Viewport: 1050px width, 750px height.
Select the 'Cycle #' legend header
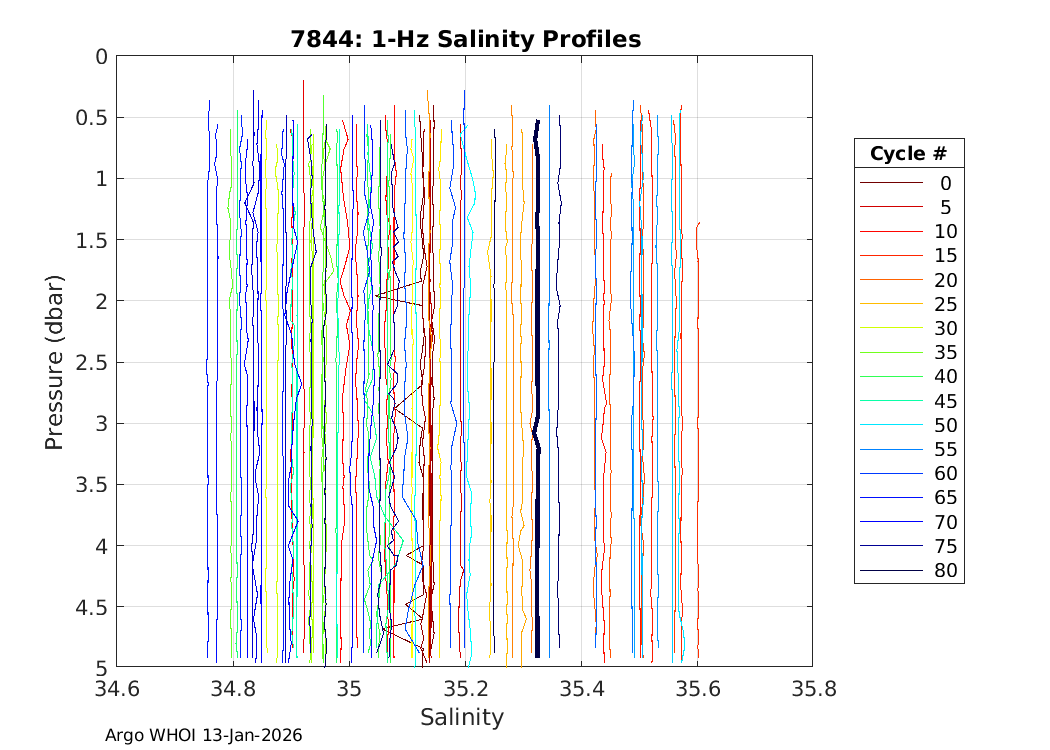(x=908, y=154)
